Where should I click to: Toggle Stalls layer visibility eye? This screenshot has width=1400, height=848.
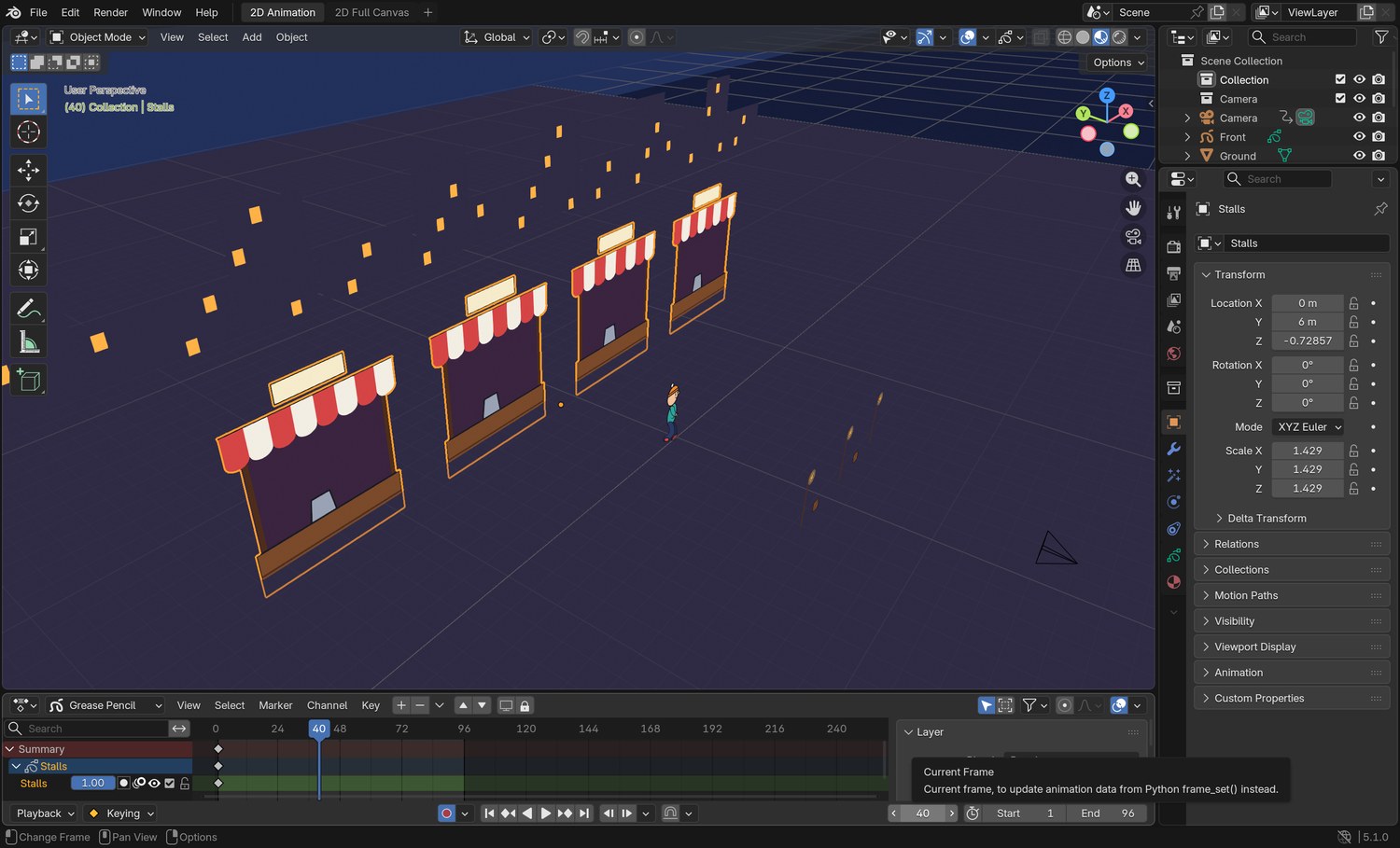(x=154, y=784)
